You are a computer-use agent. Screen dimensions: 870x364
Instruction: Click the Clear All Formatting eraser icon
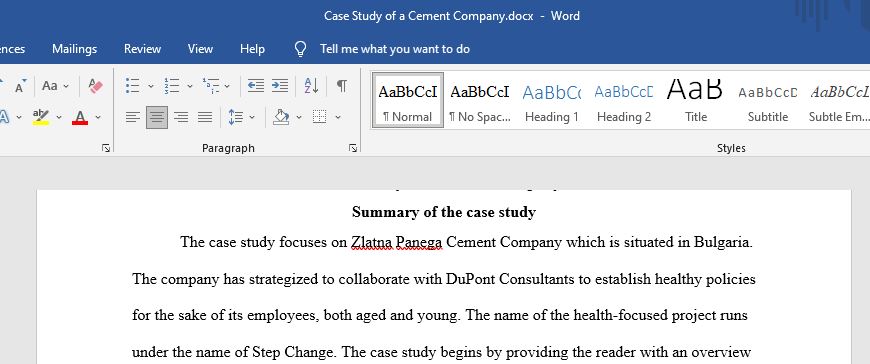(x=95, y=86)
